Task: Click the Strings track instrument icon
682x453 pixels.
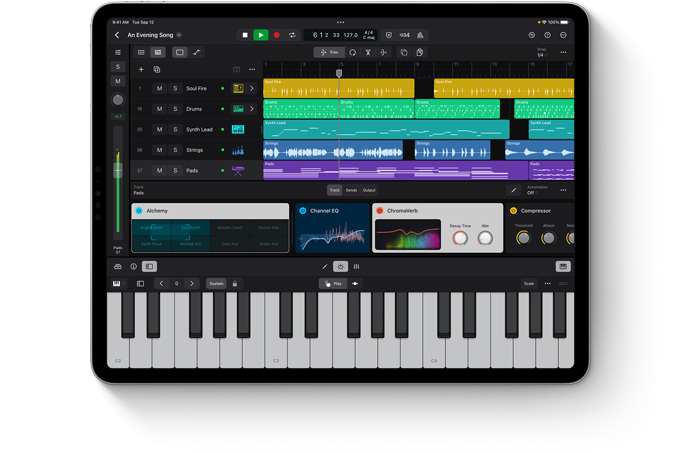Action: click(x=238, y=150)
